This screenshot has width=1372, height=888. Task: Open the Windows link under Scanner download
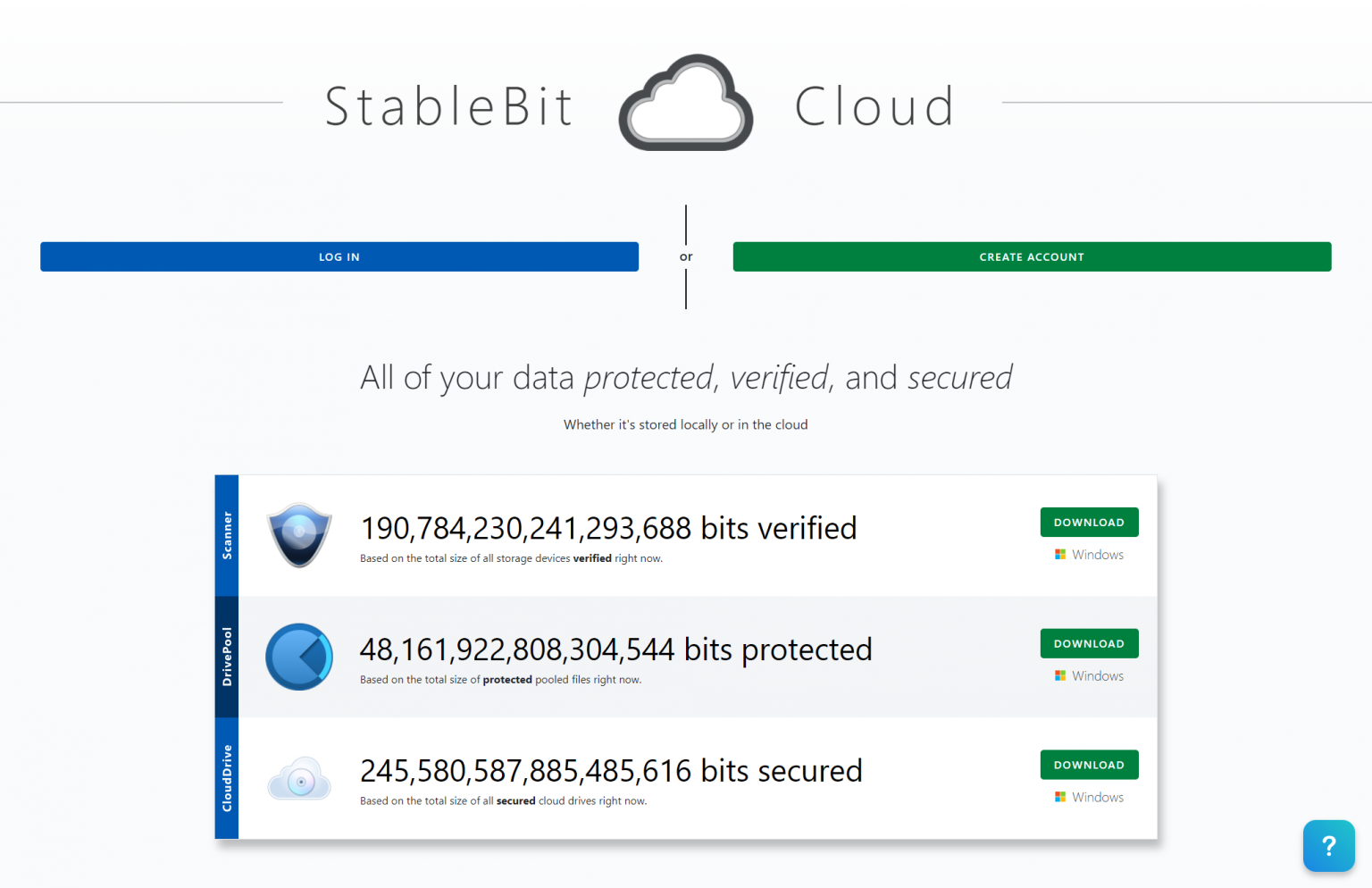pos(1096,554)
